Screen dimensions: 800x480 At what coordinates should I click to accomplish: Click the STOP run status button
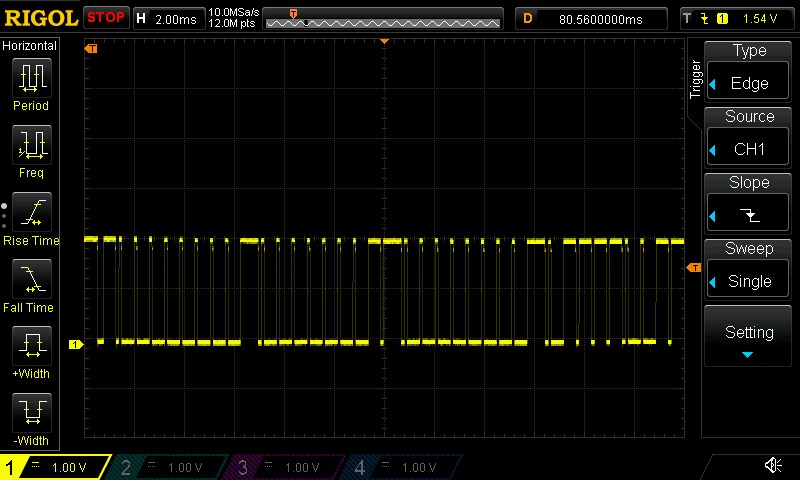point(106,17)
